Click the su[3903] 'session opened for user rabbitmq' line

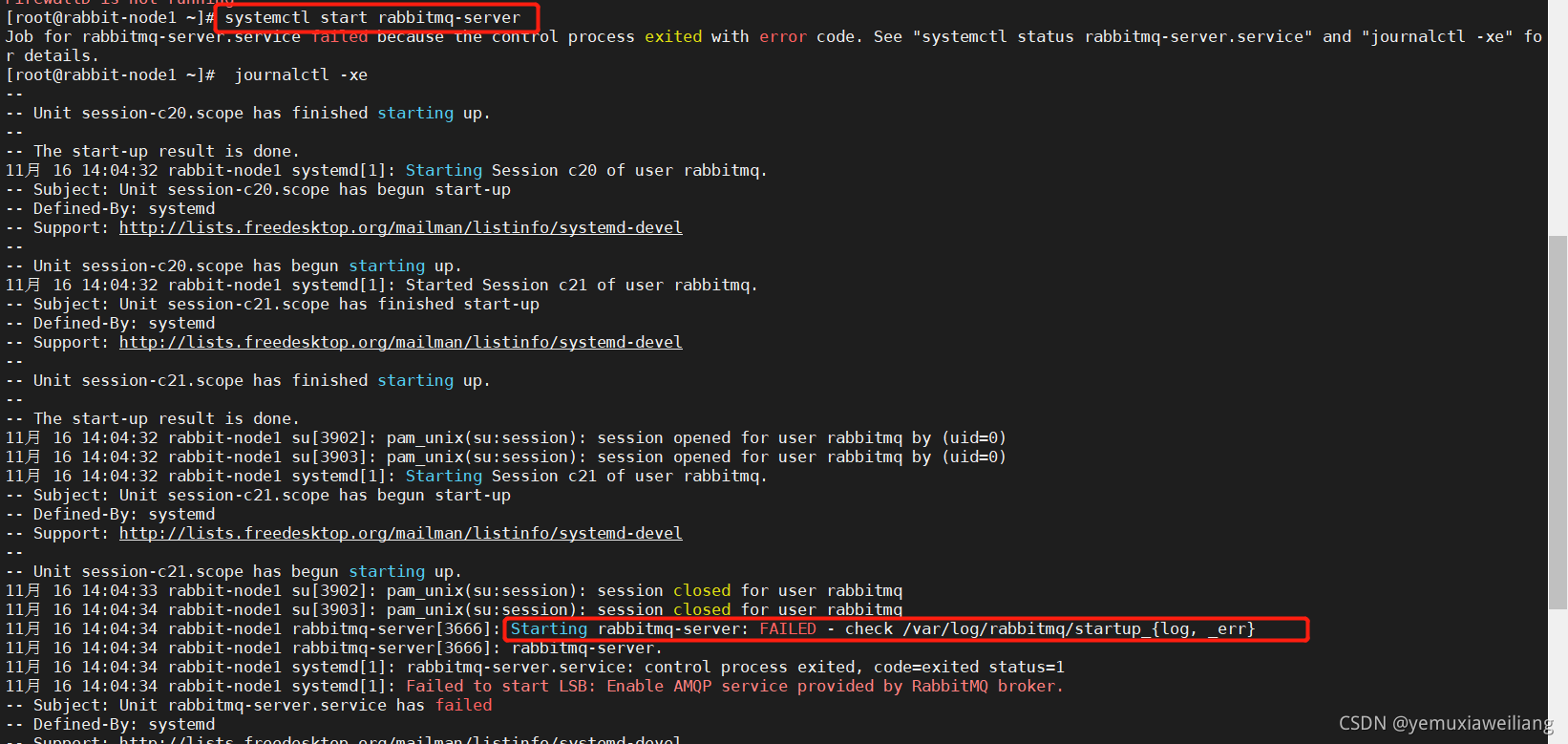pos(506,457)
